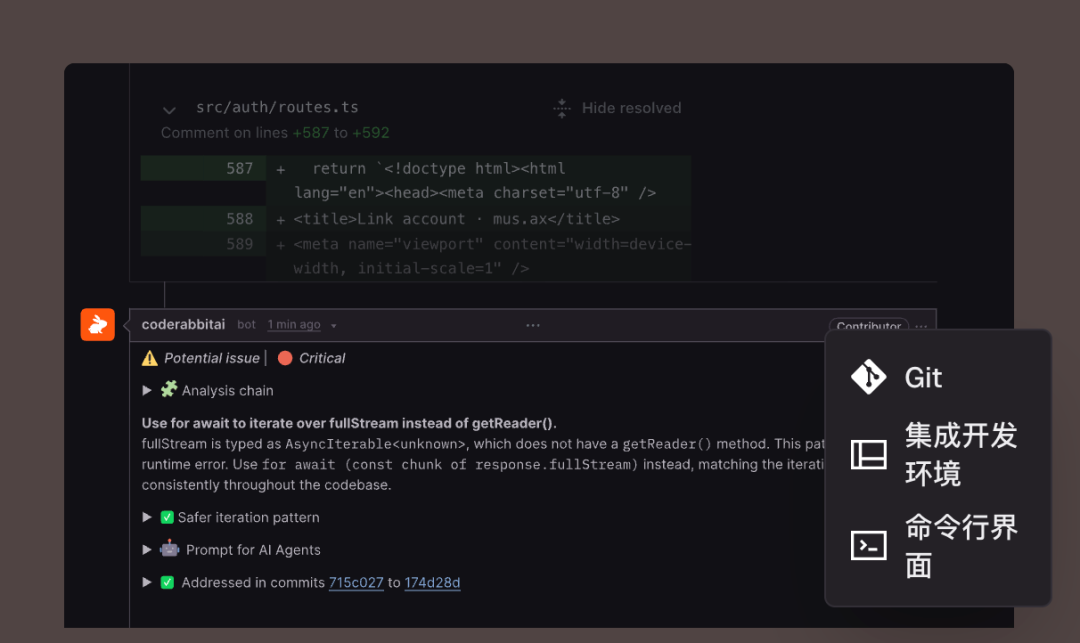1080x643 pixels.
Task: Click the red Critical severity dot
Action: [285, 358]
